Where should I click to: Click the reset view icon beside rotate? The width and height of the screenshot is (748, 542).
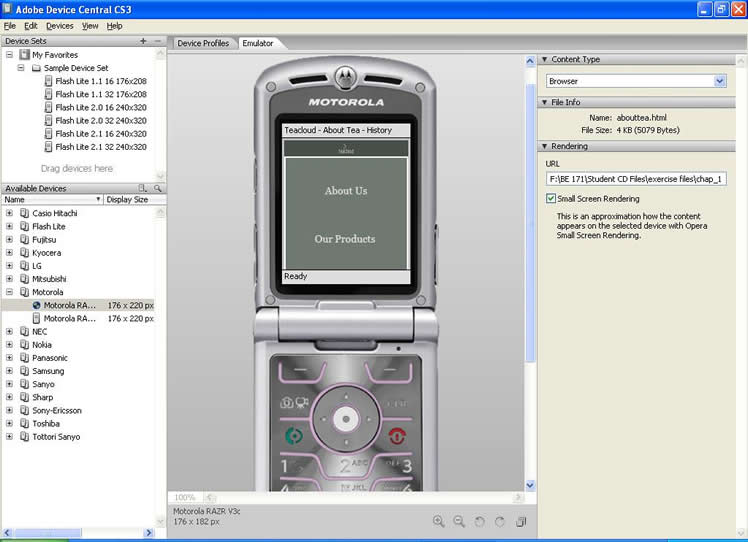(520, 521)
